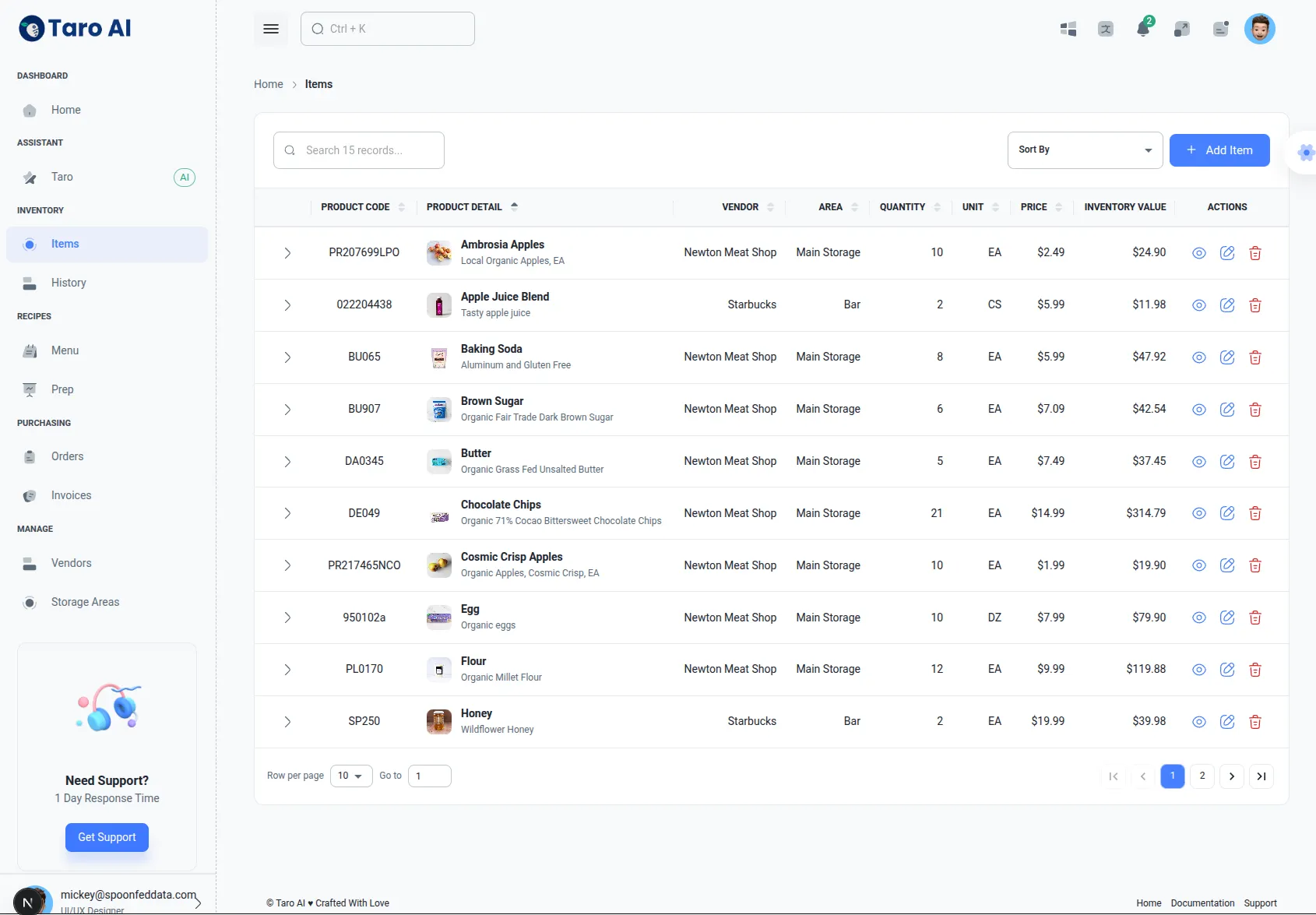Open the user avatar profile
The image size is (1316, 915).
(x=1258, y=30)
